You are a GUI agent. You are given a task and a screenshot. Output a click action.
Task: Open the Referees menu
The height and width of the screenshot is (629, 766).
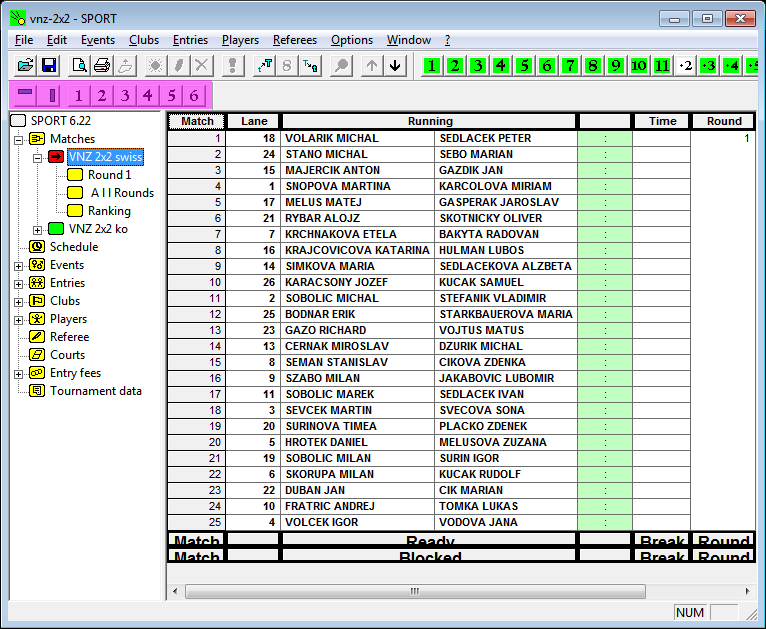point(295,40)
